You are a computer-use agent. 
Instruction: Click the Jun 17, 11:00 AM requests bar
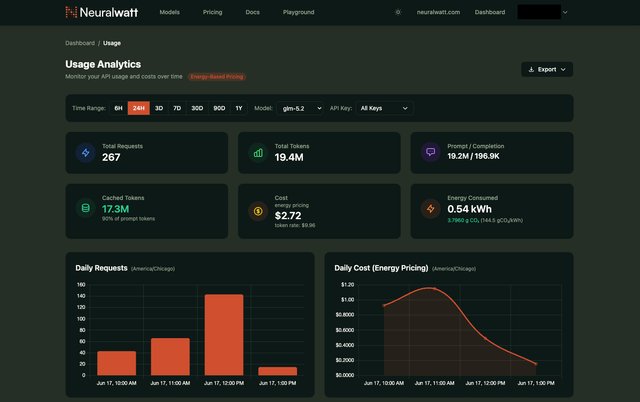pyautogui.click(x=170, y=356)
